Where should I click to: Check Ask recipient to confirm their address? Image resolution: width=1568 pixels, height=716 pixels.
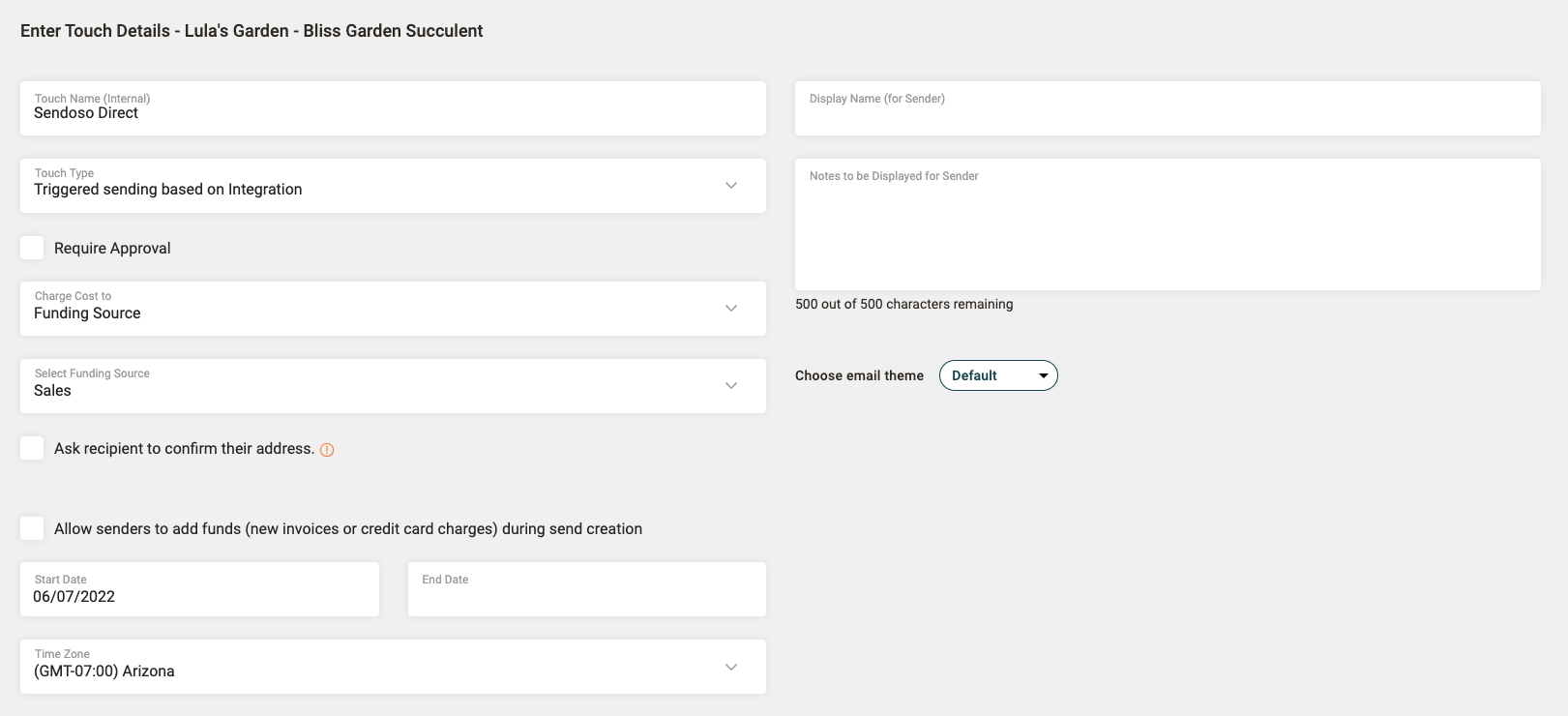coord(32,448)
